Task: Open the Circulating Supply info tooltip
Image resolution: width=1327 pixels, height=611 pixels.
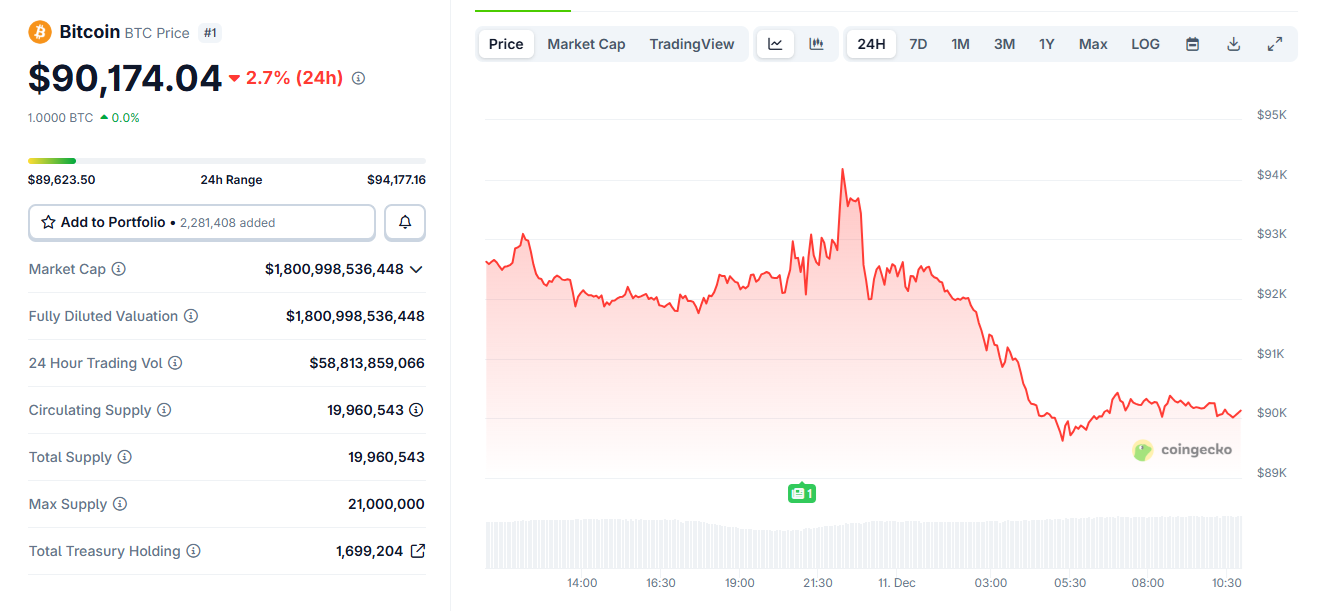Action: [166, 409]
